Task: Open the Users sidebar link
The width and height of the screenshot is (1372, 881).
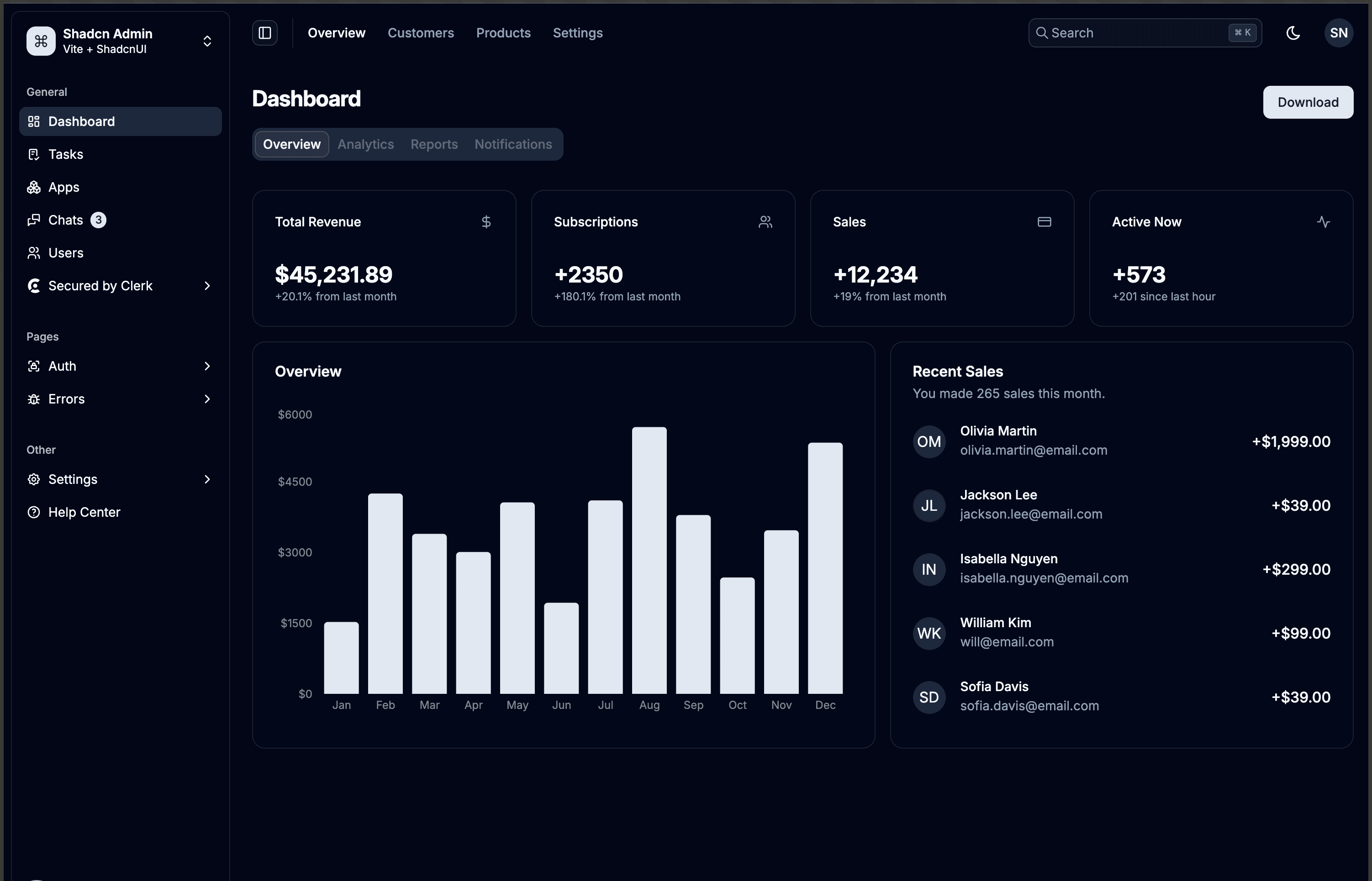Action: 120,253
